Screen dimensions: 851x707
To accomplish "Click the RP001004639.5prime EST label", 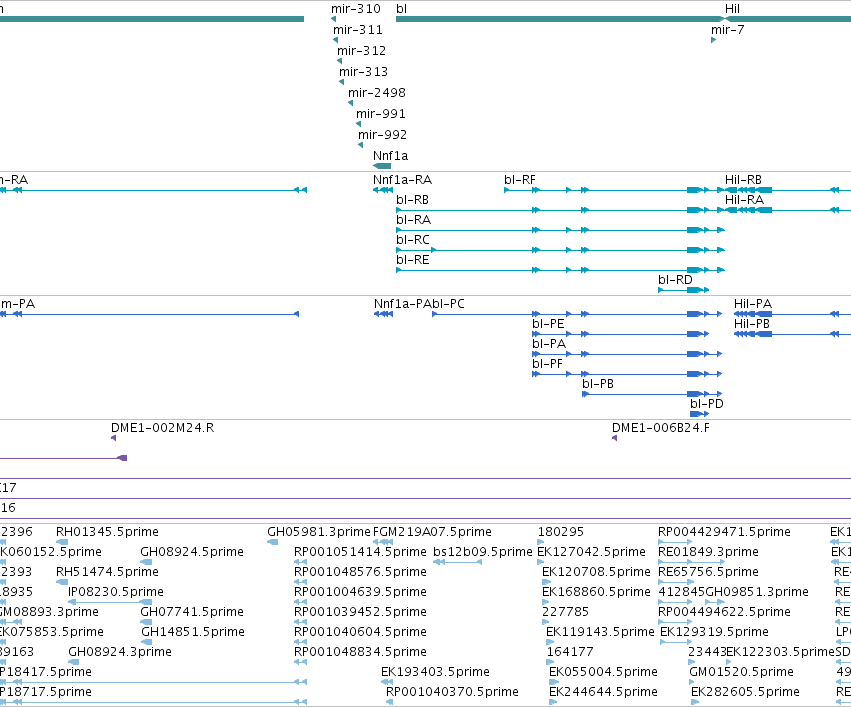I will point(360,592).
